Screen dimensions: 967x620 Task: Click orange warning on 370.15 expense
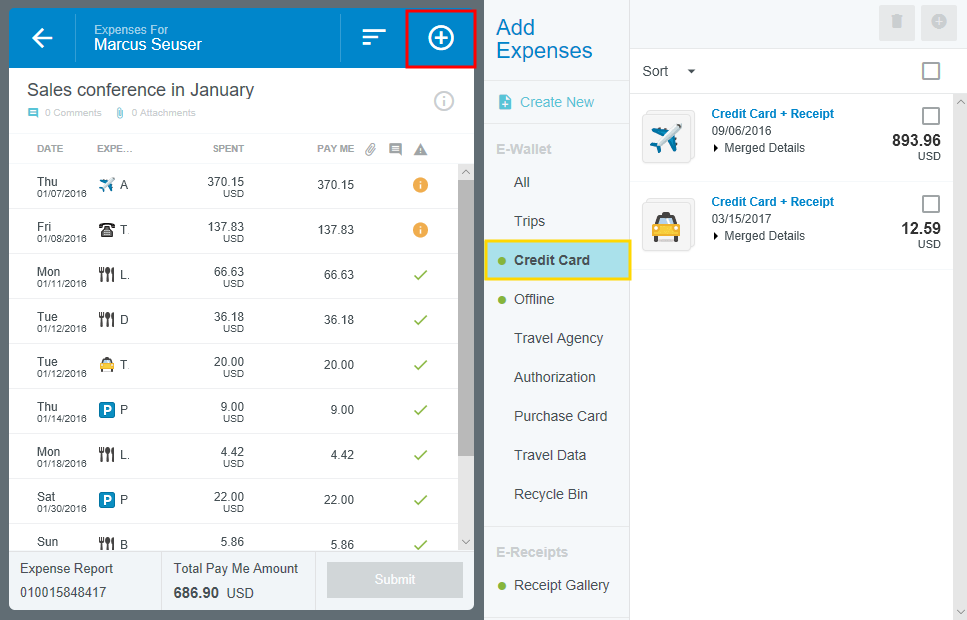point(420,185)
